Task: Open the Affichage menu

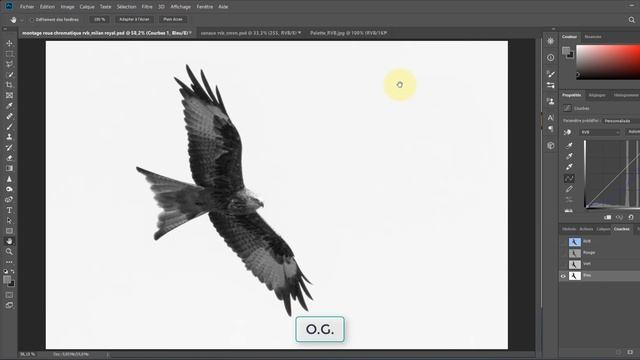Action: click(180, 7)
